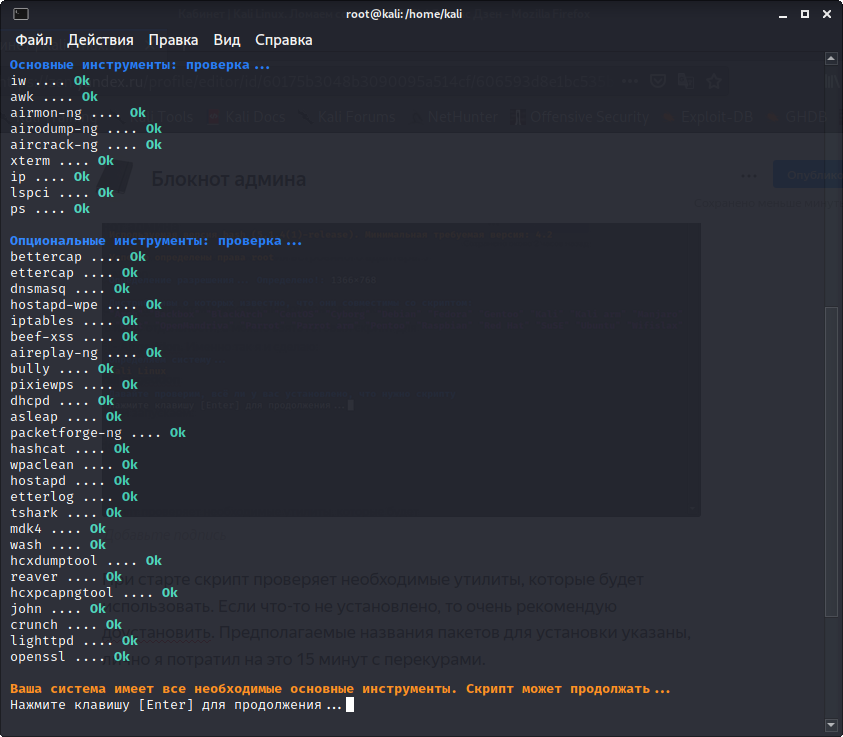
Task: Click the 'john' line
Action: click(x=58, y=609)
